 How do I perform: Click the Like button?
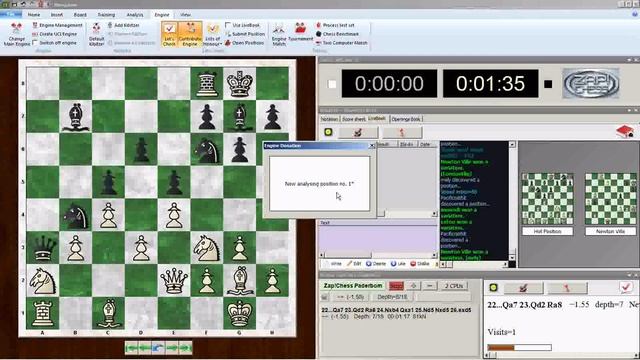tap(398, 264)
